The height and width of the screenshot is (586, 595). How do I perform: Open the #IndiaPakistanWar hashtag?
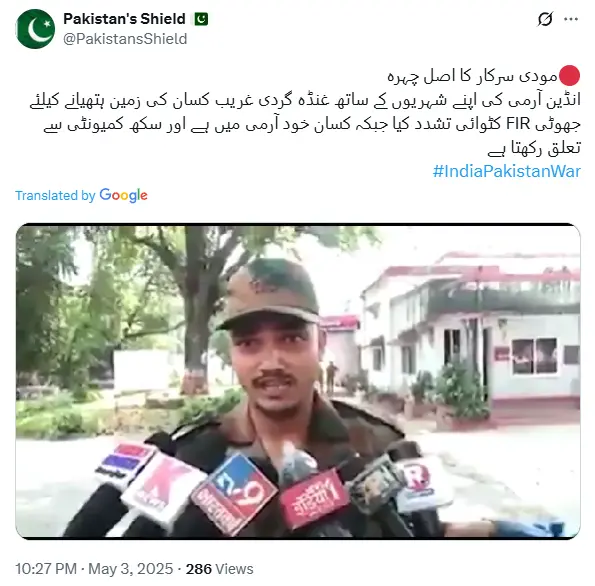click(x=507, y=171)
